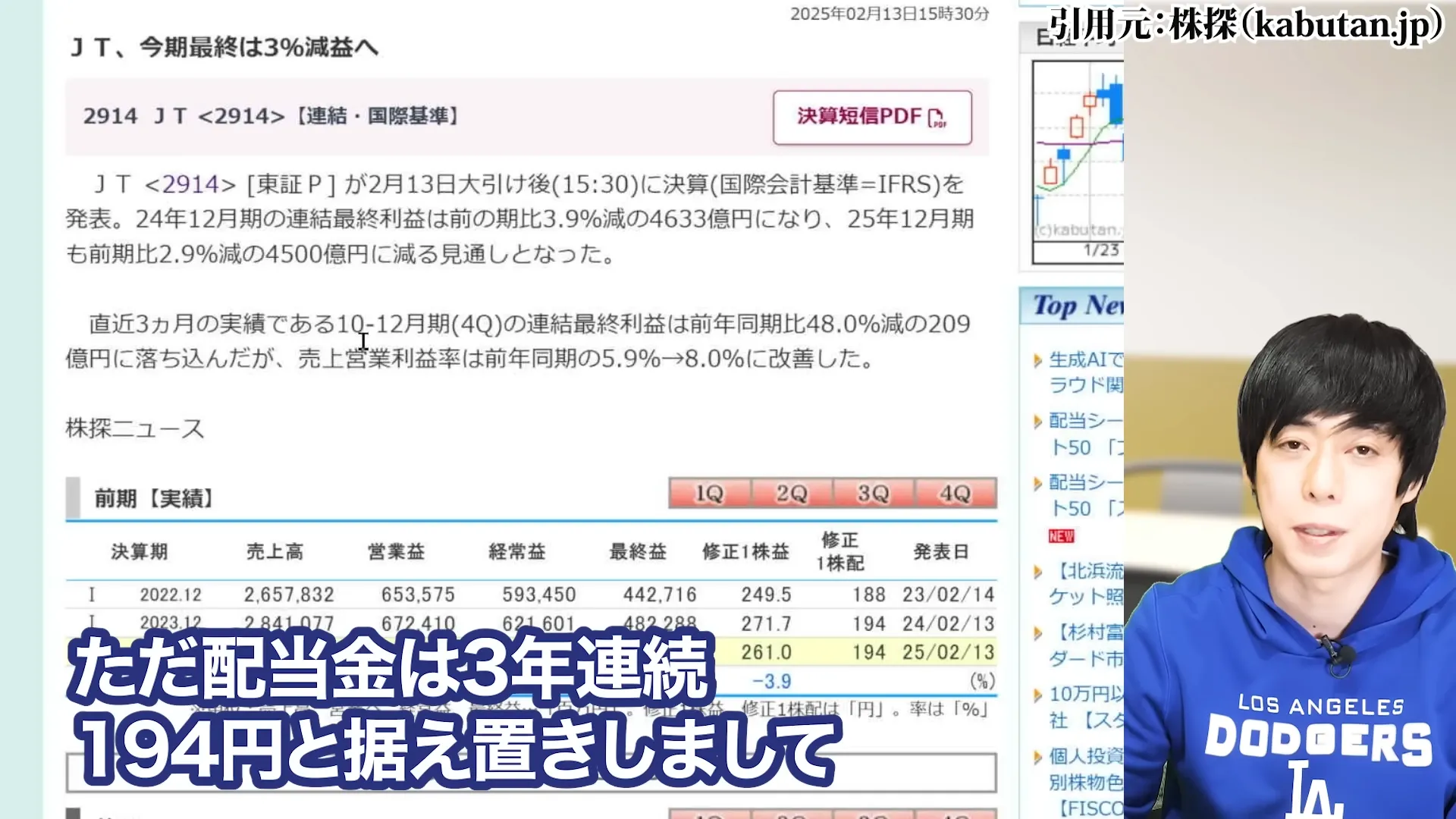Click the 営業益 column header

[396, 551]
